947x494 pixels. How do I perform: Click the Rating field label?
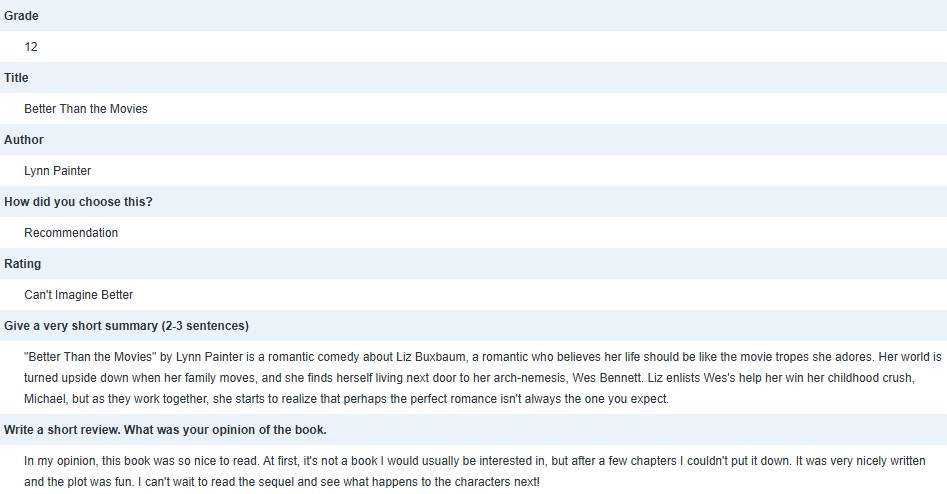pos(23,264)
